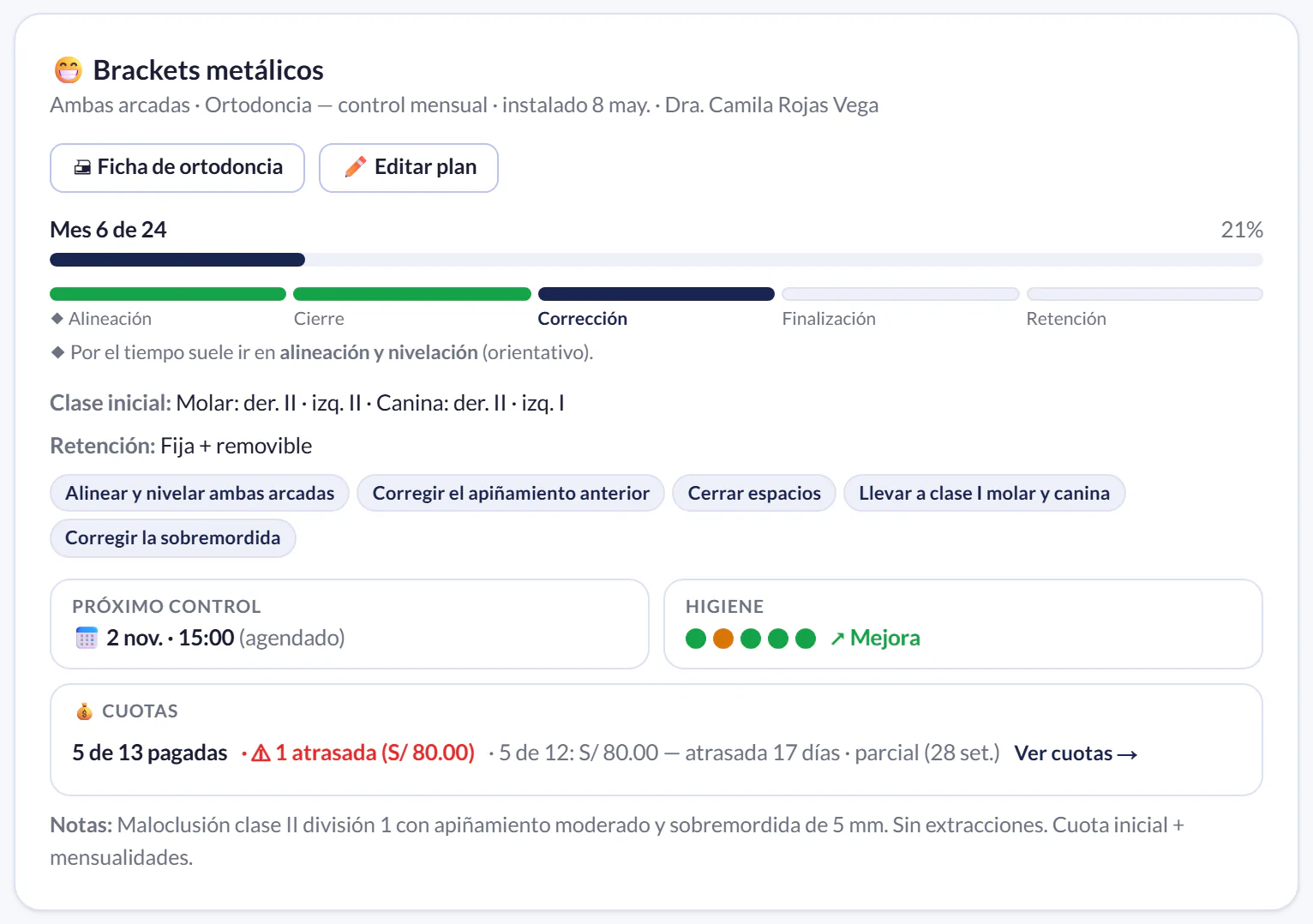1313x924 pixels.
Task: Click the first green hygiene dot
Action: pyautogui.click(x=696, y=639)
